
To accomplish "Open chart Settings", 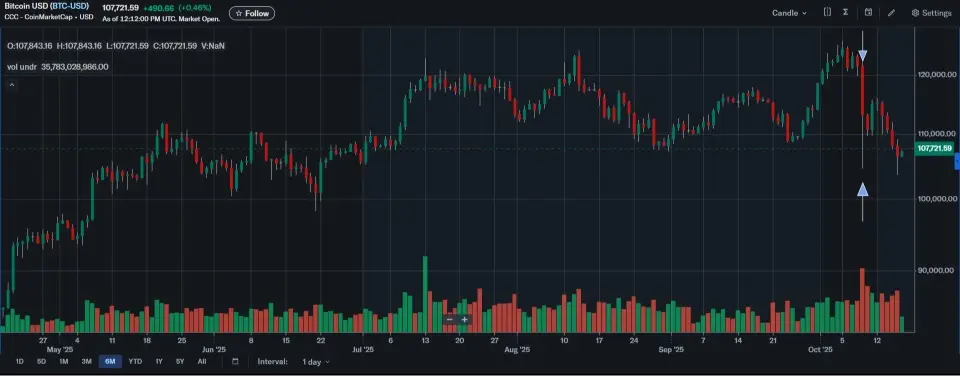I will coord(931,13).
